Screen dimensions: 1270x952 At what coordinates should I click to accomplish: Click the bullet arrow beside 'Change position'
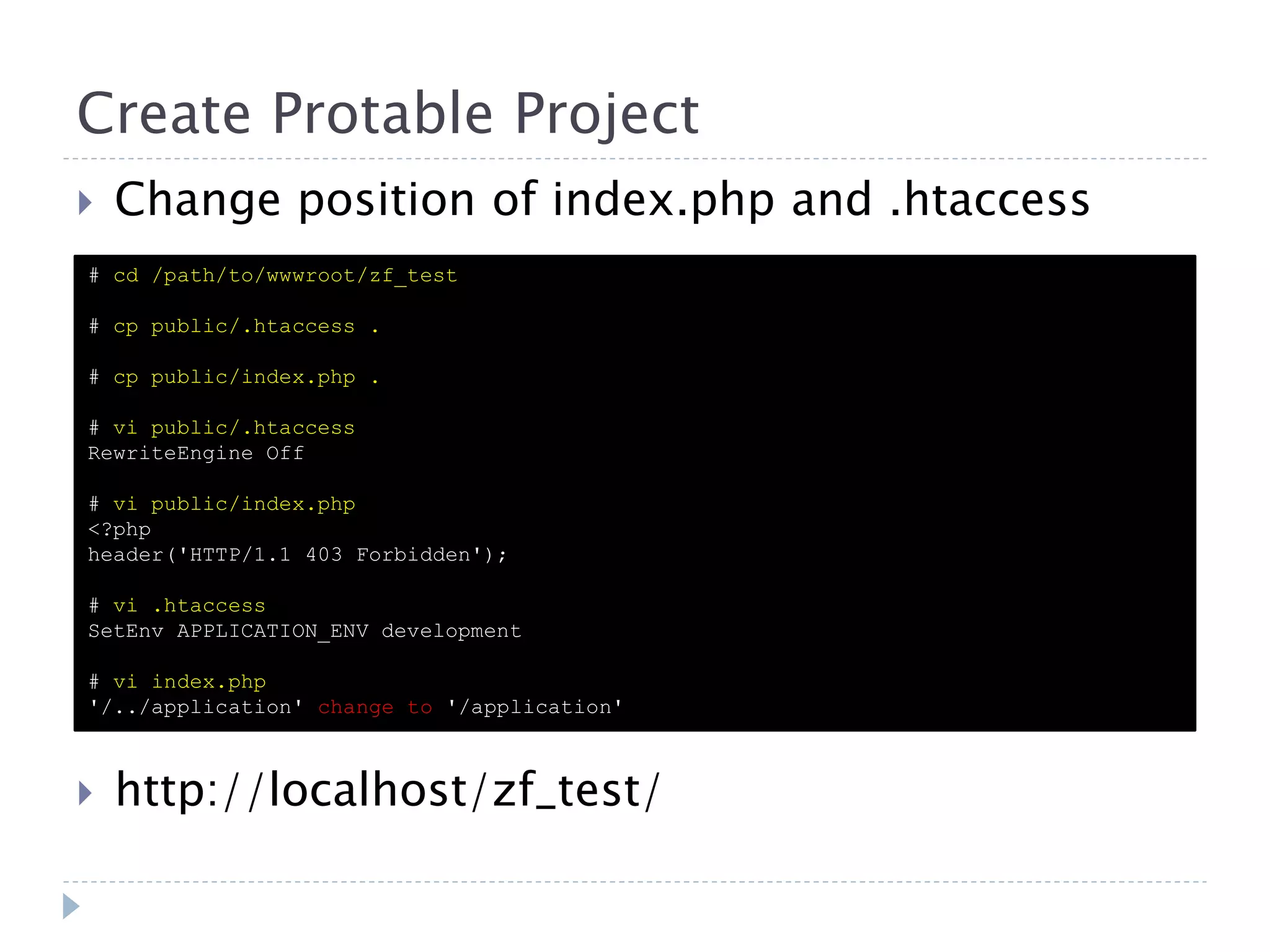coord(86,202)
